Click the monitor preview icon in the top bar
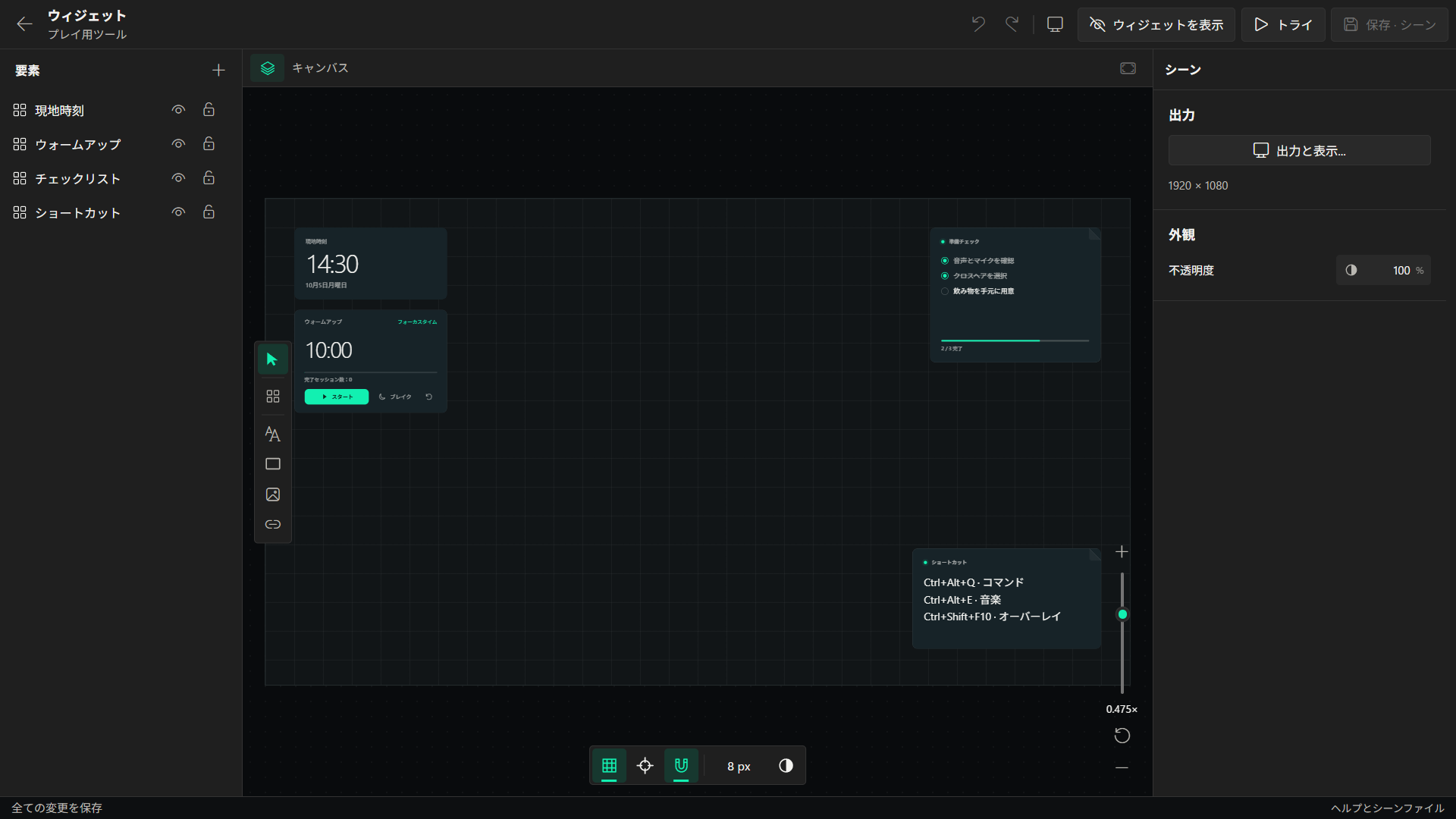Image resolution: width=1456 pixels, height=819 pixels. (x=1055, y=24)
